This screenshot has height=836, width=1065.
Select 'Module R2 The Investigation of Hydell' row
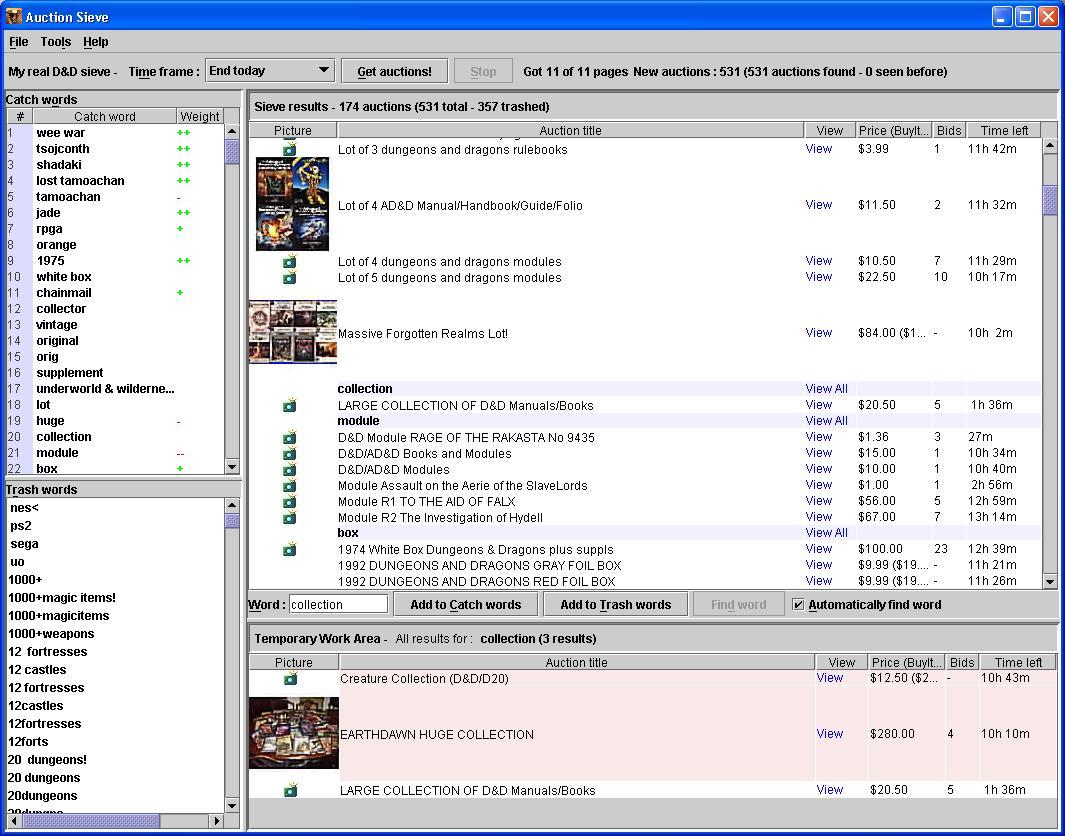point(645,517)
